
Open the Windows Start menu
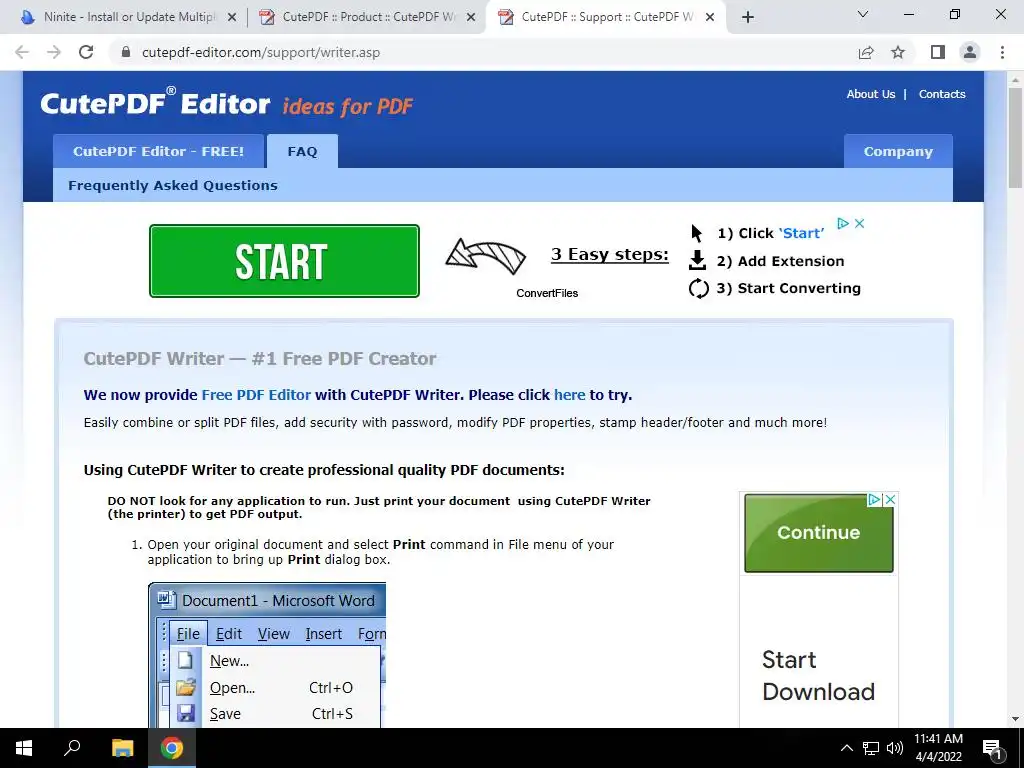[24, 748]
